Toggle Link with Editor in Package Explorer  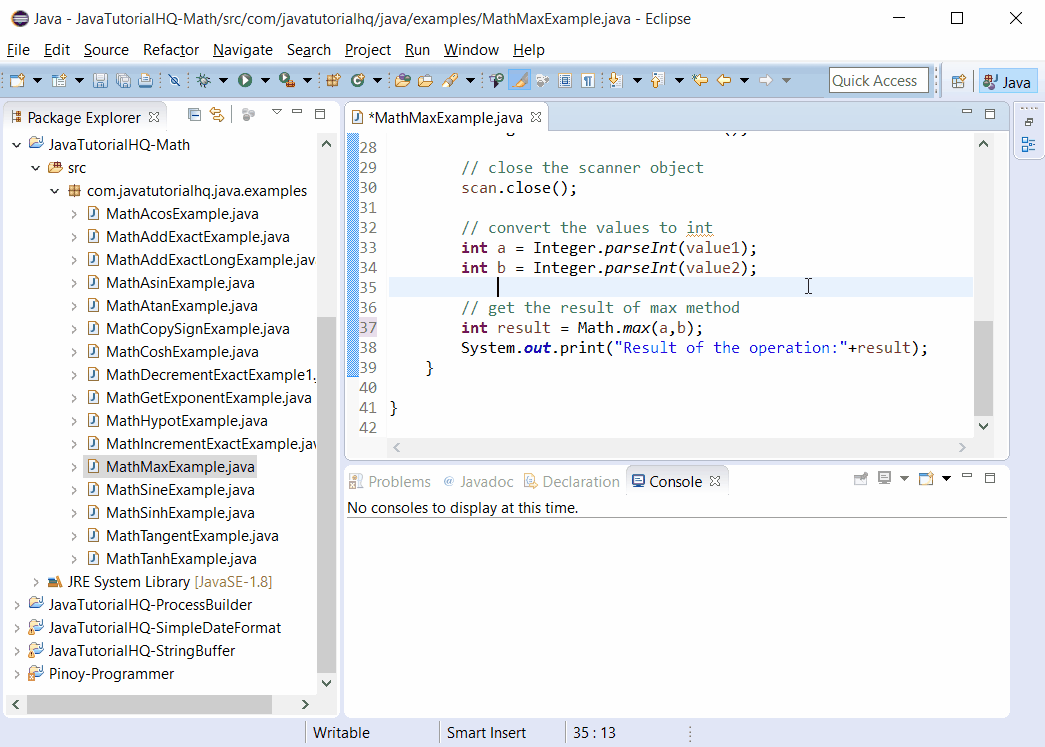click(x=216, y=115)
